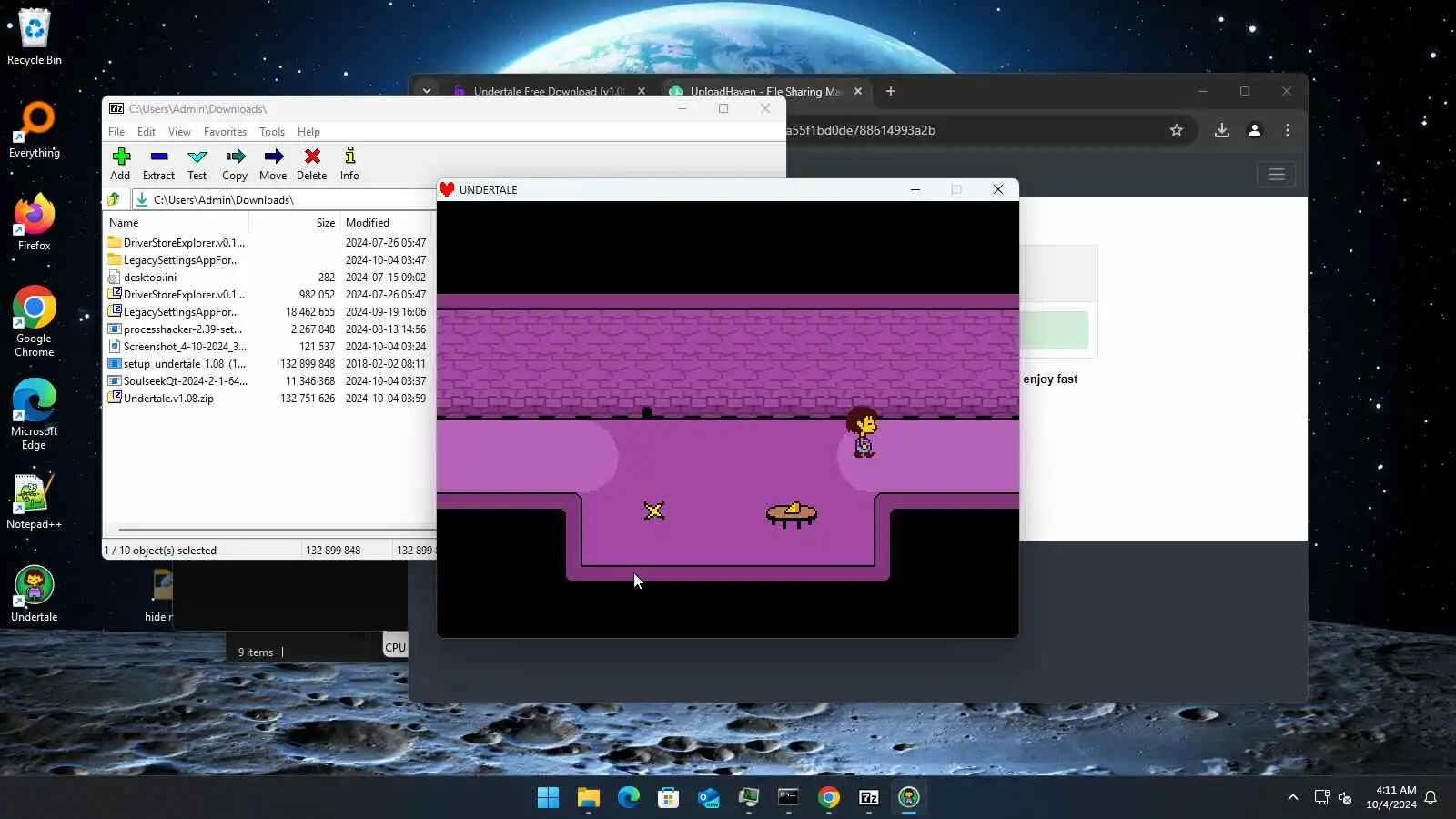Switch to Undertale game from taskbar
The image size is (1456, 819).
(909, 798)
